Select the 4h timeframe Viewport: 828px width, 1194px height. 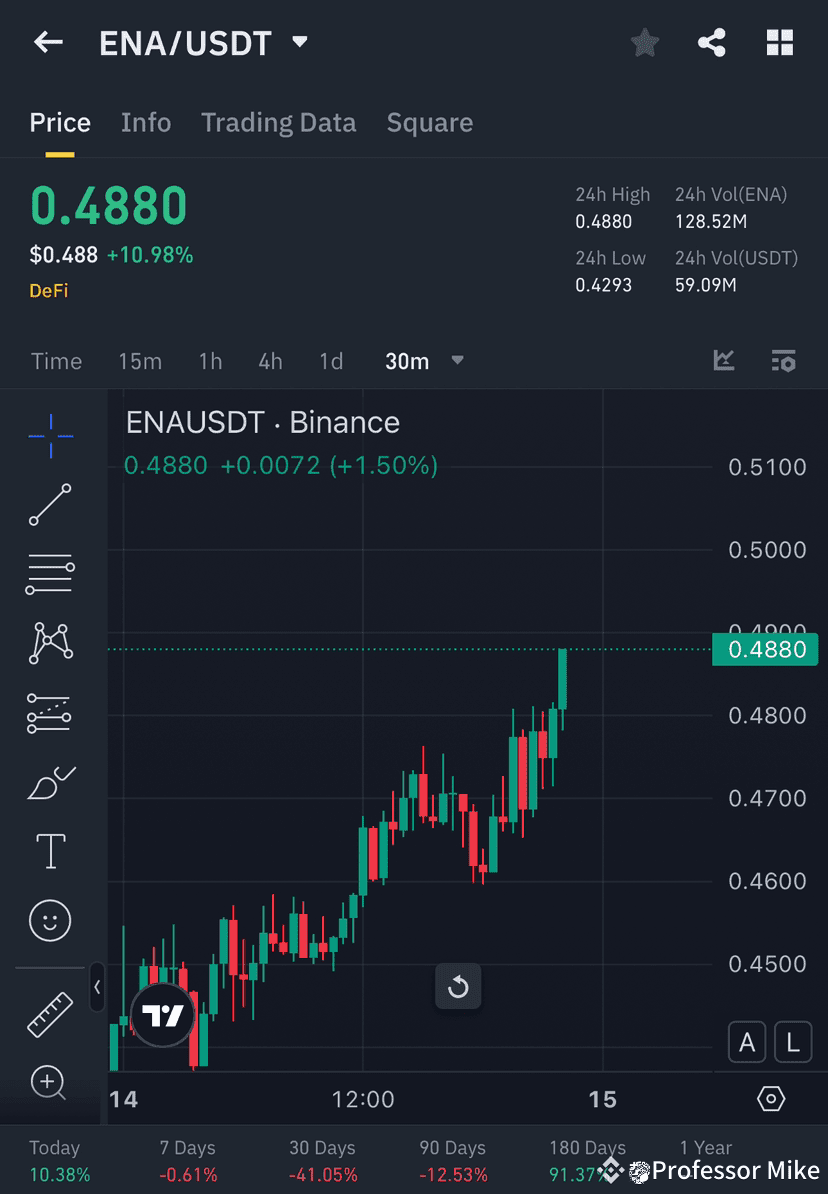tap(270, 361)
